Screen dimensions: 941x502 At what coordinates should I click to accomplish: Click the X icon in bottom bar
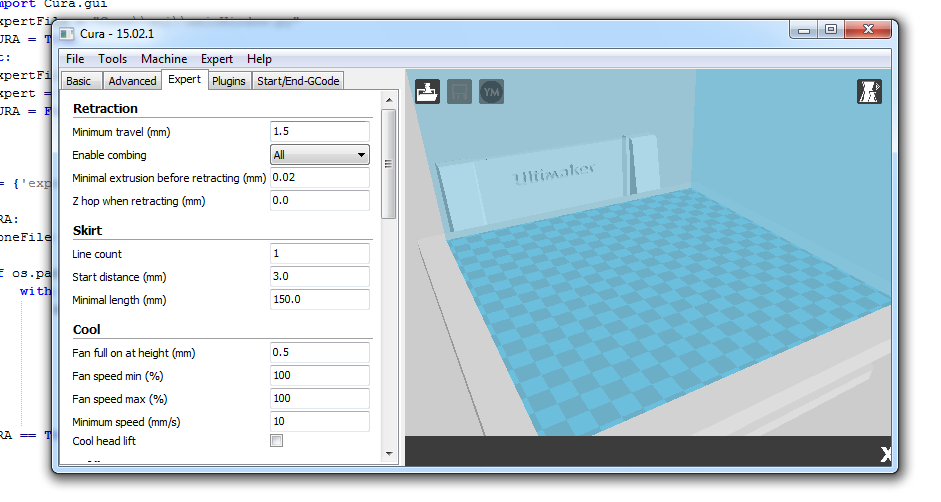click(x=885, y=455)
